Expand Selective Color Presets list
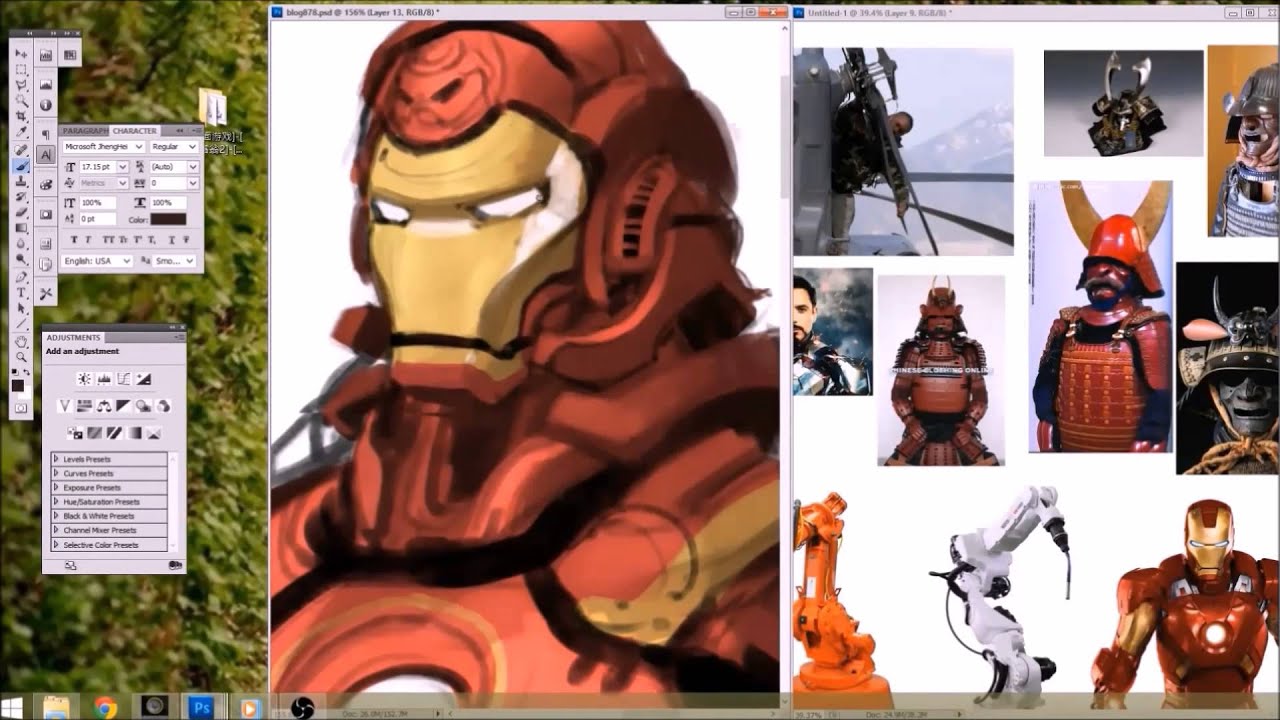 (55, 545)
